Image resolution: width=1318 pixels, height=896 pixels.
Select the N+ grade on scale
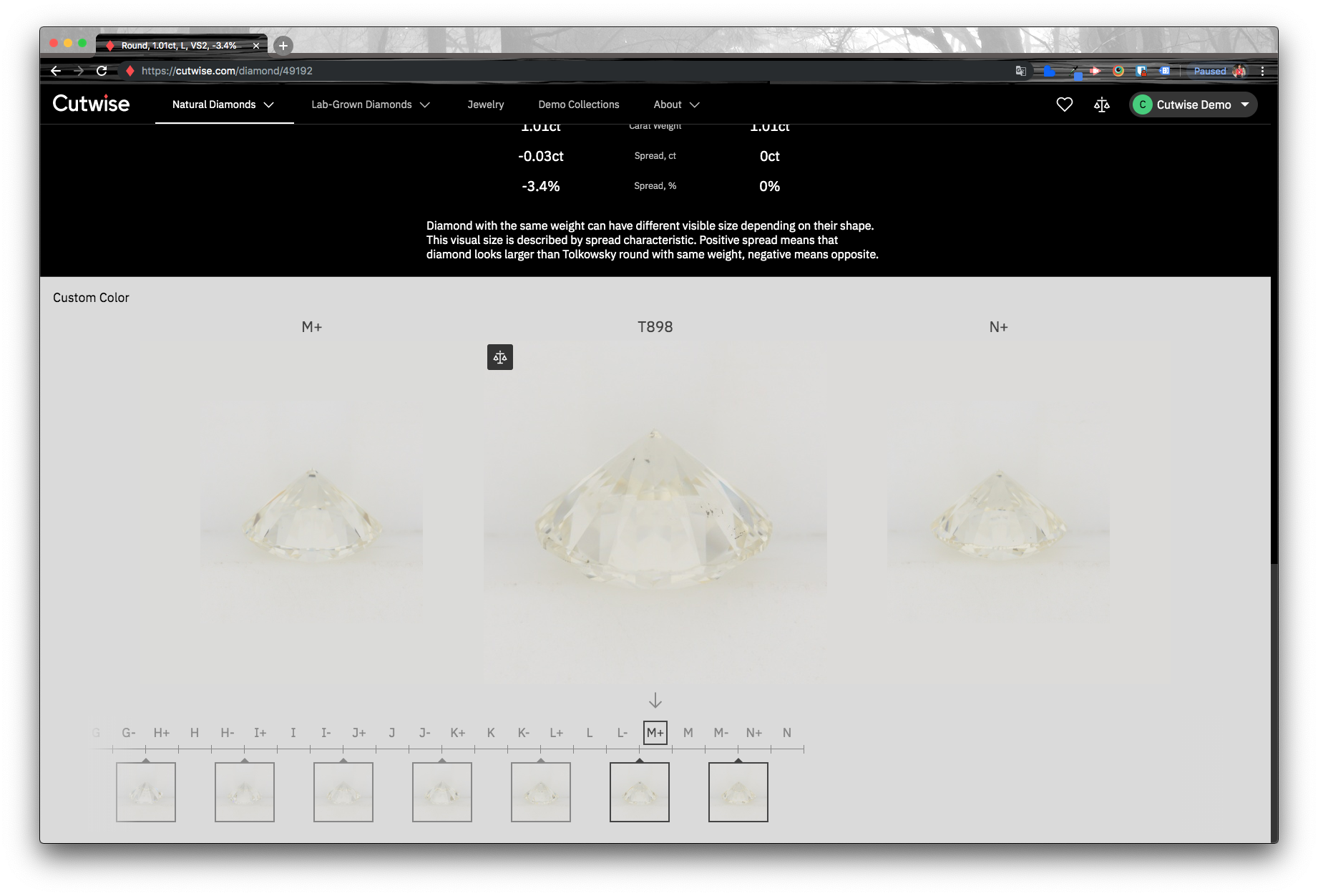(754, 733)
